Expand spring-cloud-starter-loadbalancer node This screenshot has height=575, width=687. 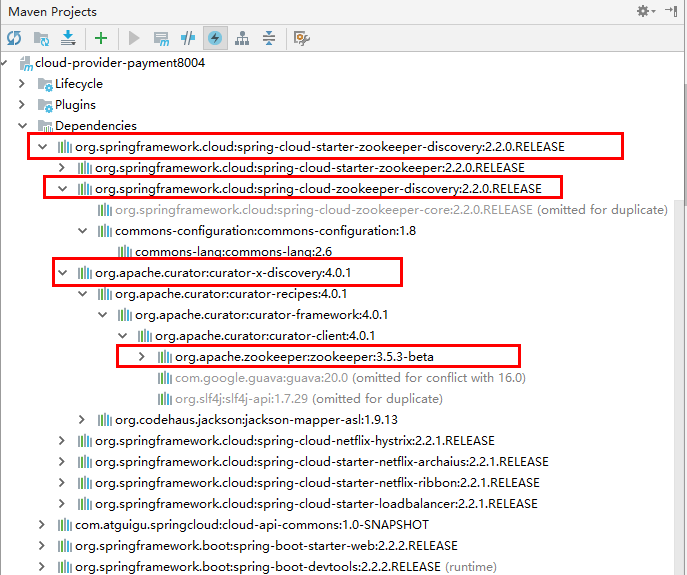[x=62, y=504]
